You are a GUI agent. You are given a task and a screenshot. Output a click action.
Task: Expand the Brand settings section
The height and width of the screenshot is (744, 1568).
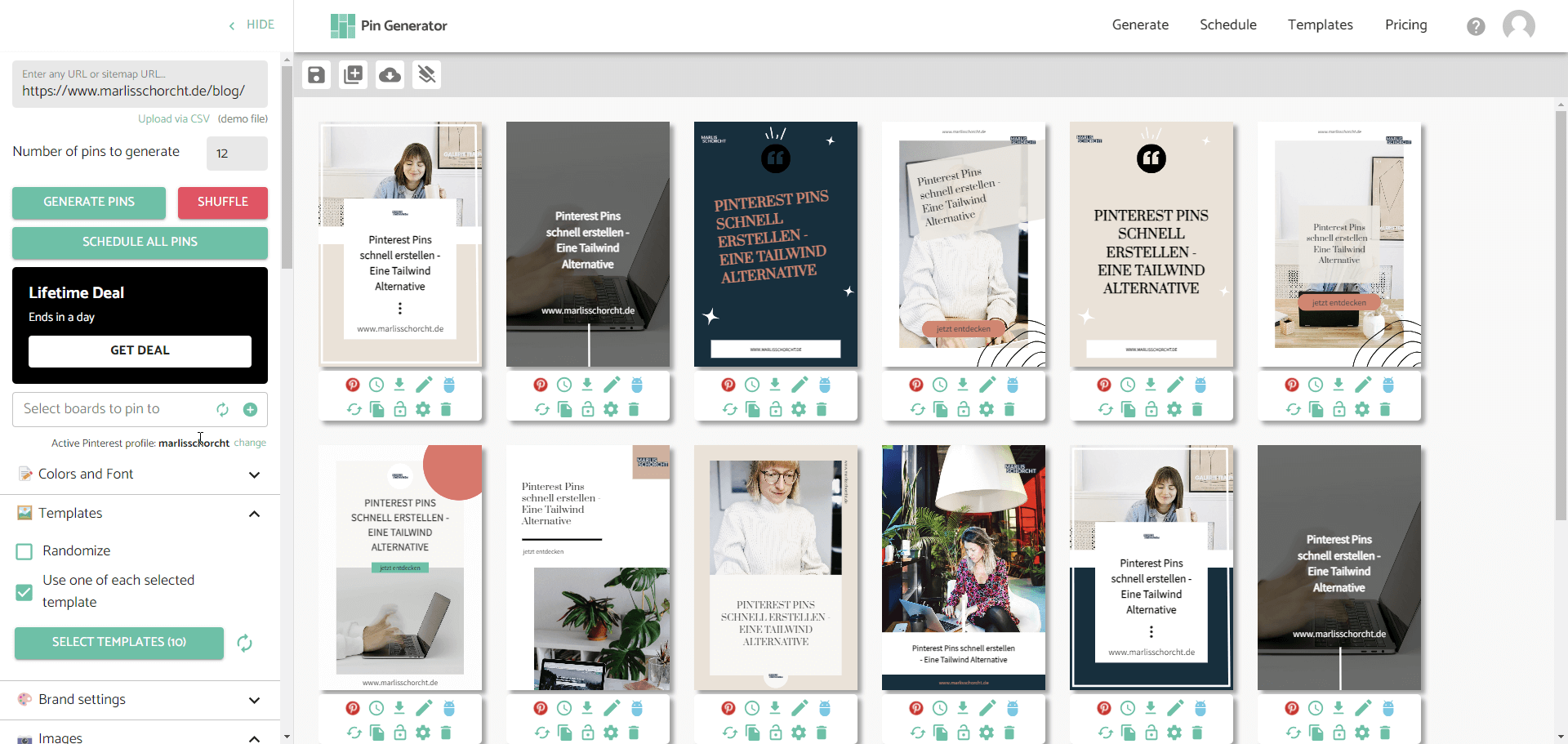[140, 700]
